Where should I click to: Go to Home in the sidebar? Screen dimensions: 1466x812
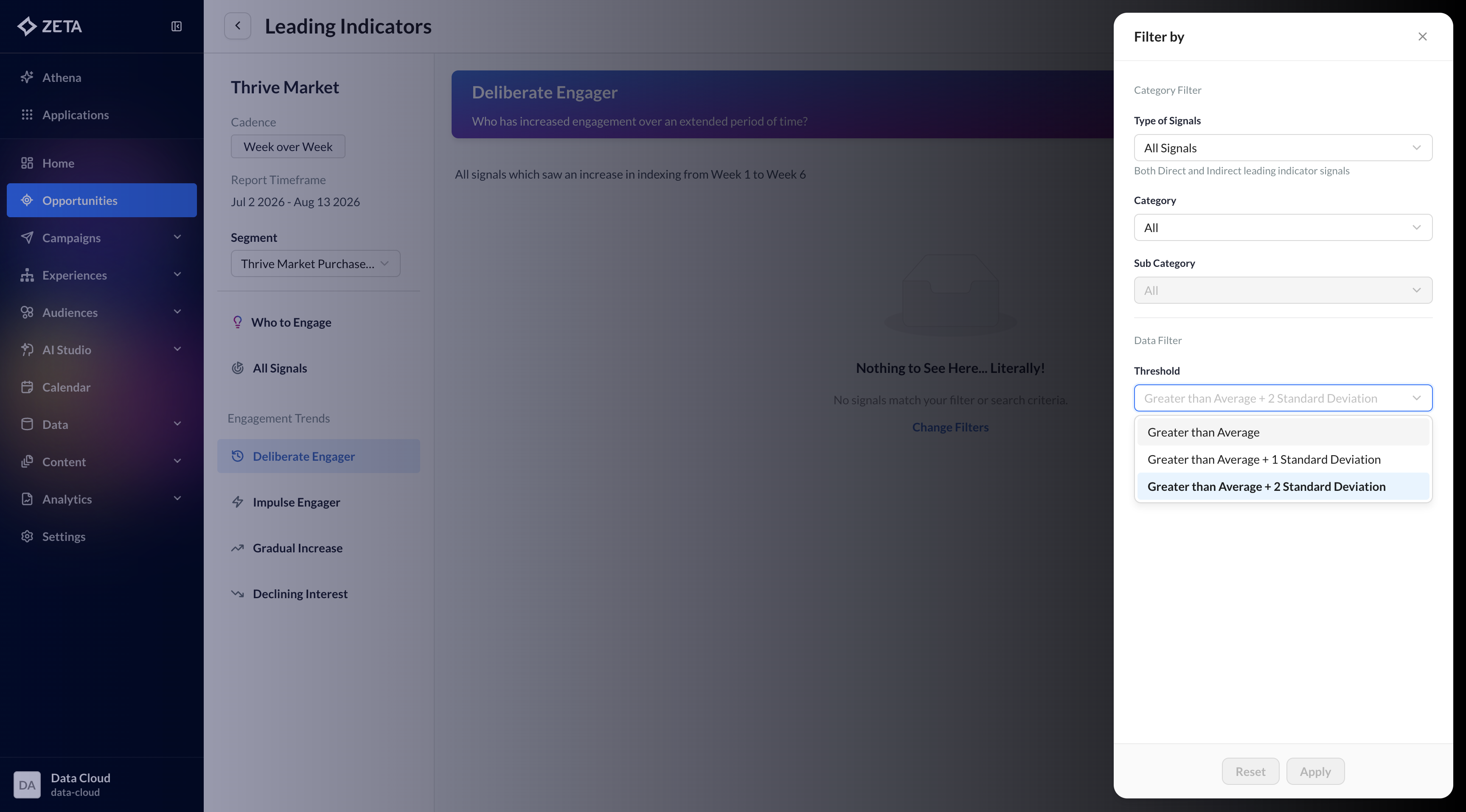101,163
